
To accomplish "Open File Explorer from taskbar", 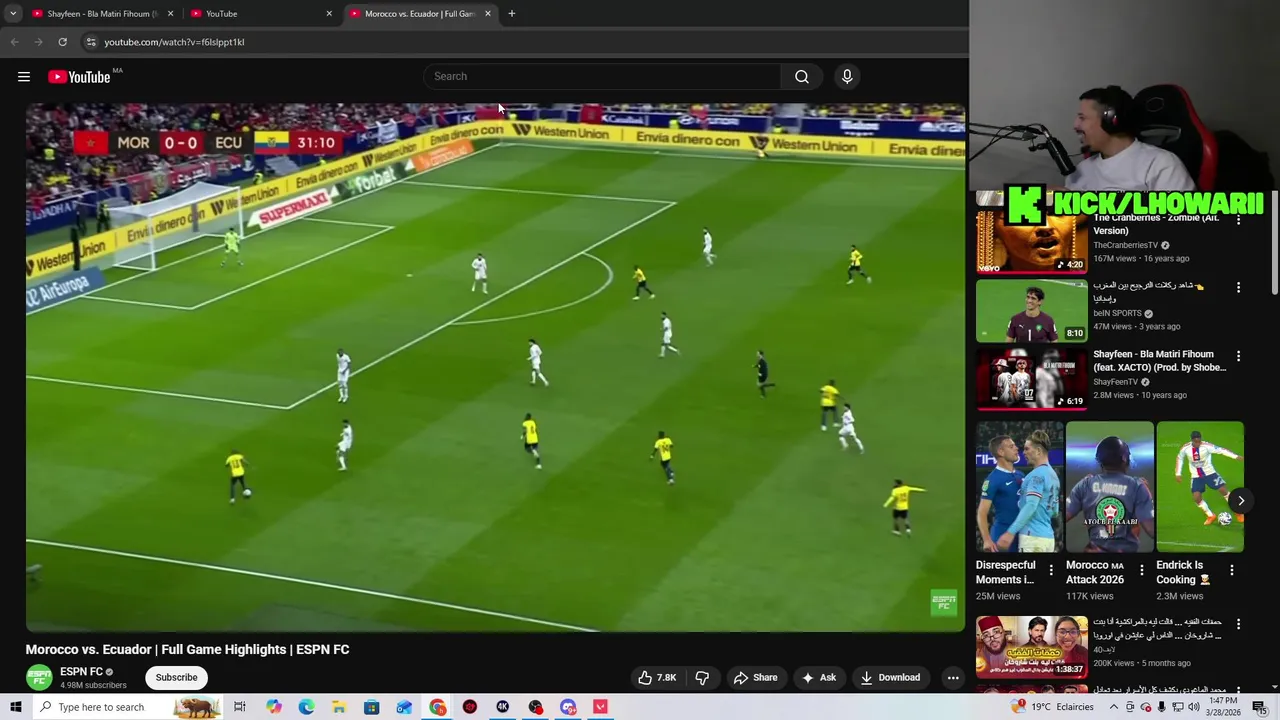I will click(339, 707).
